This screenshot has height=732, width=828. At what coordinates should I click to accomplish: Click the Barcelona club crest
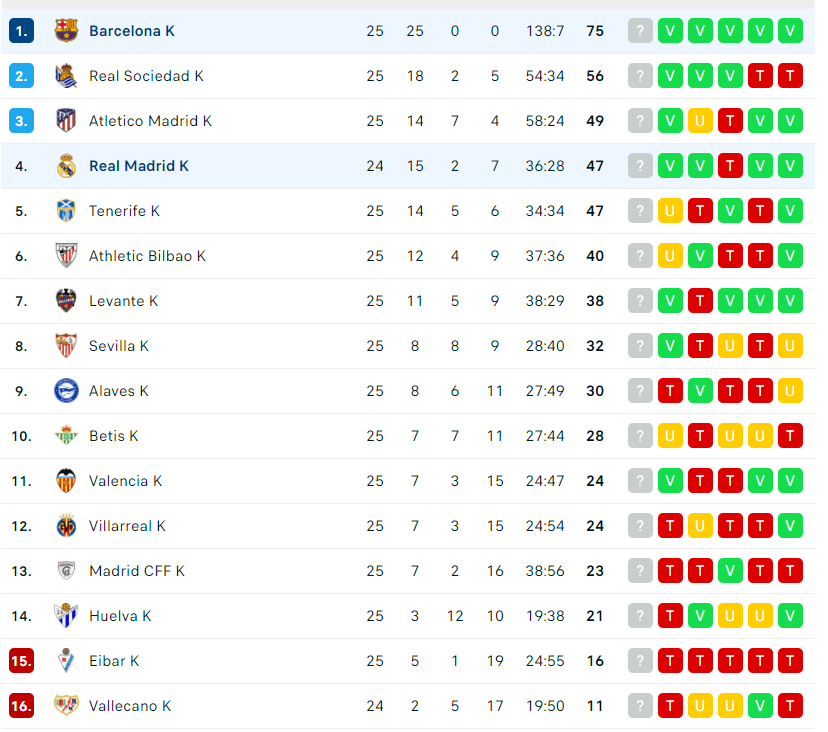[68, 30]
